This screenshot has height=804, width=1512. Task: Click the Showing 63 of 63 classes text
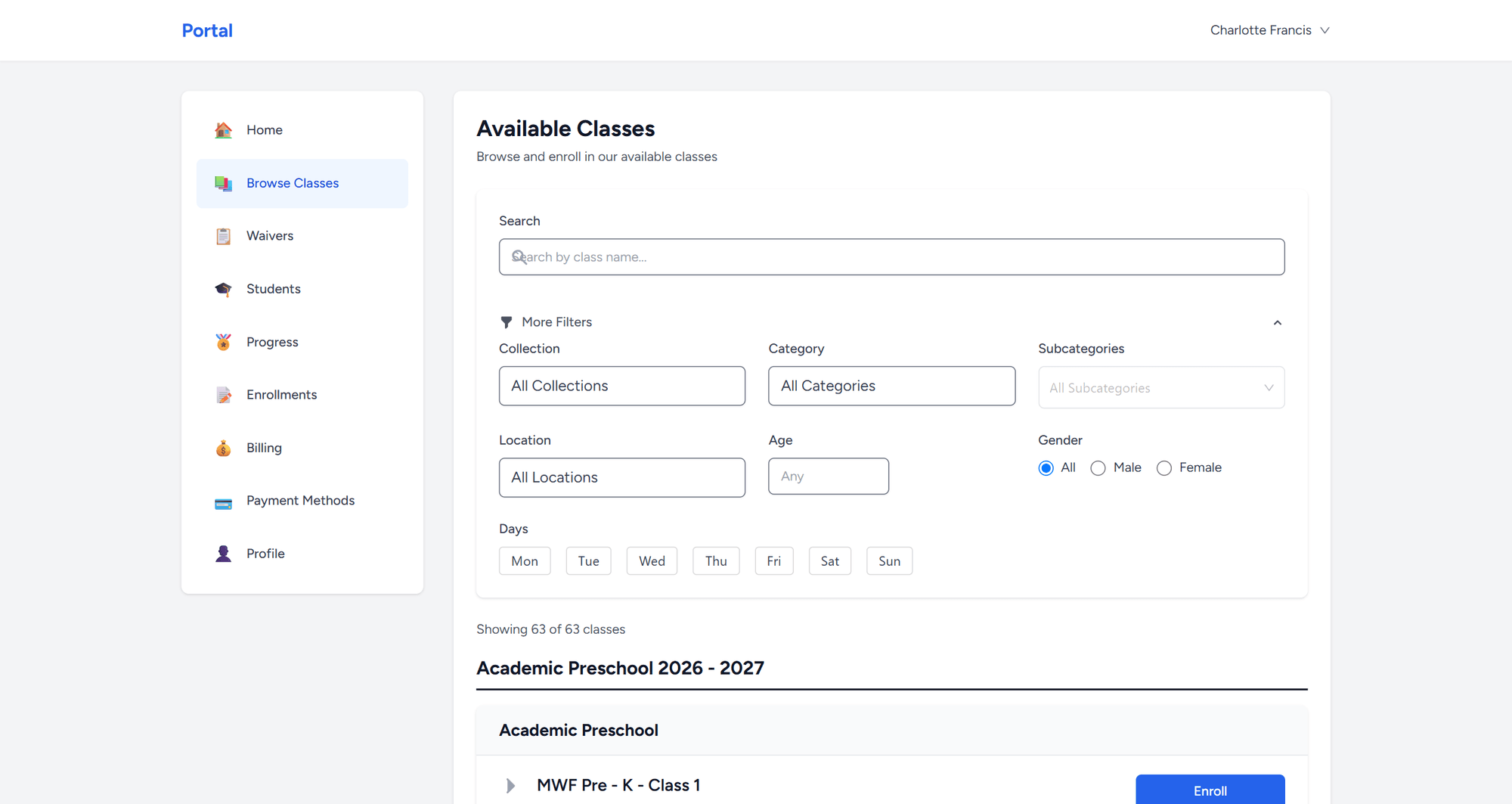point(550,629)
